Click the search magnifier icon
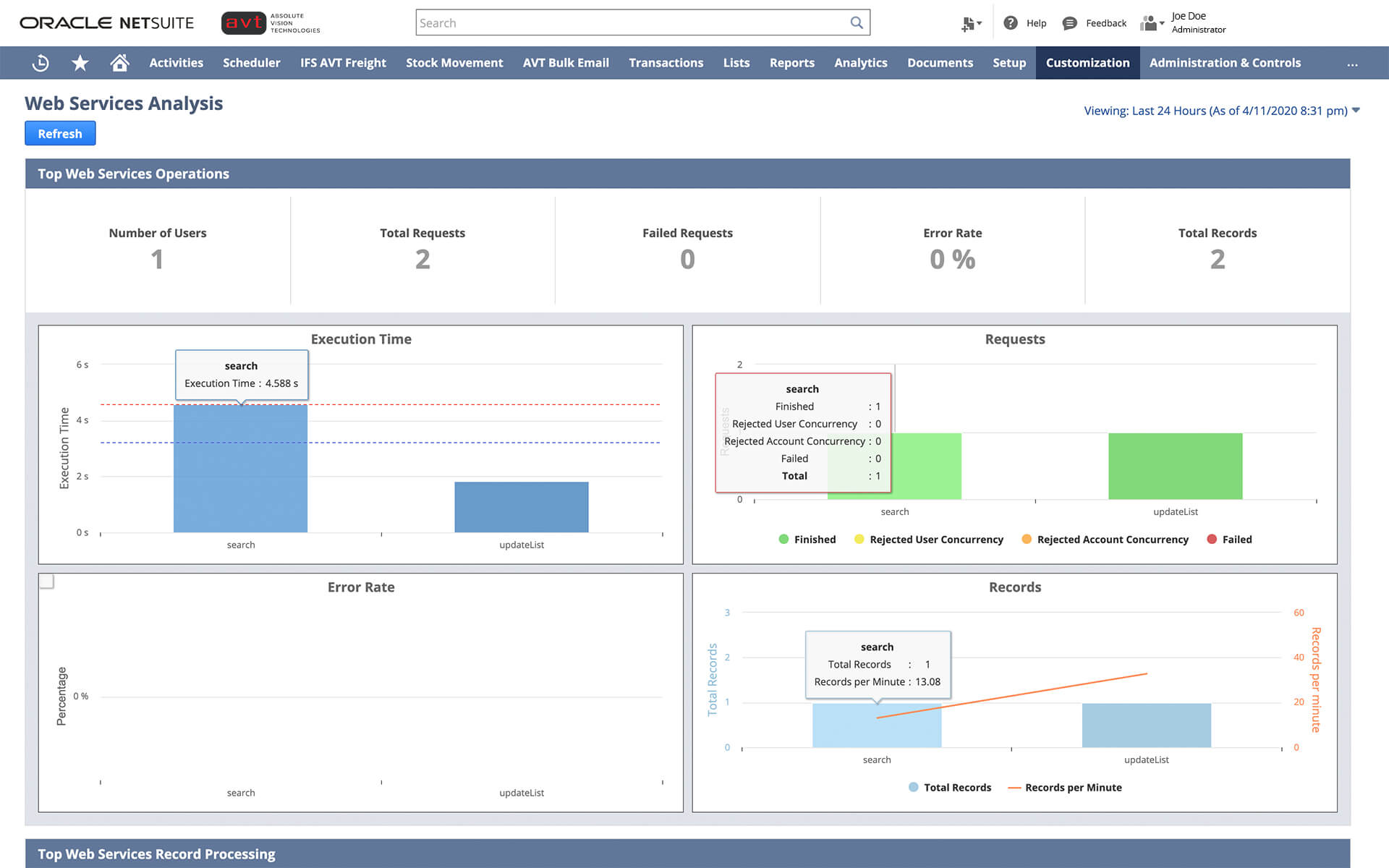The height and width of the screenshot is (868, 1389). [x=857, y=22]
